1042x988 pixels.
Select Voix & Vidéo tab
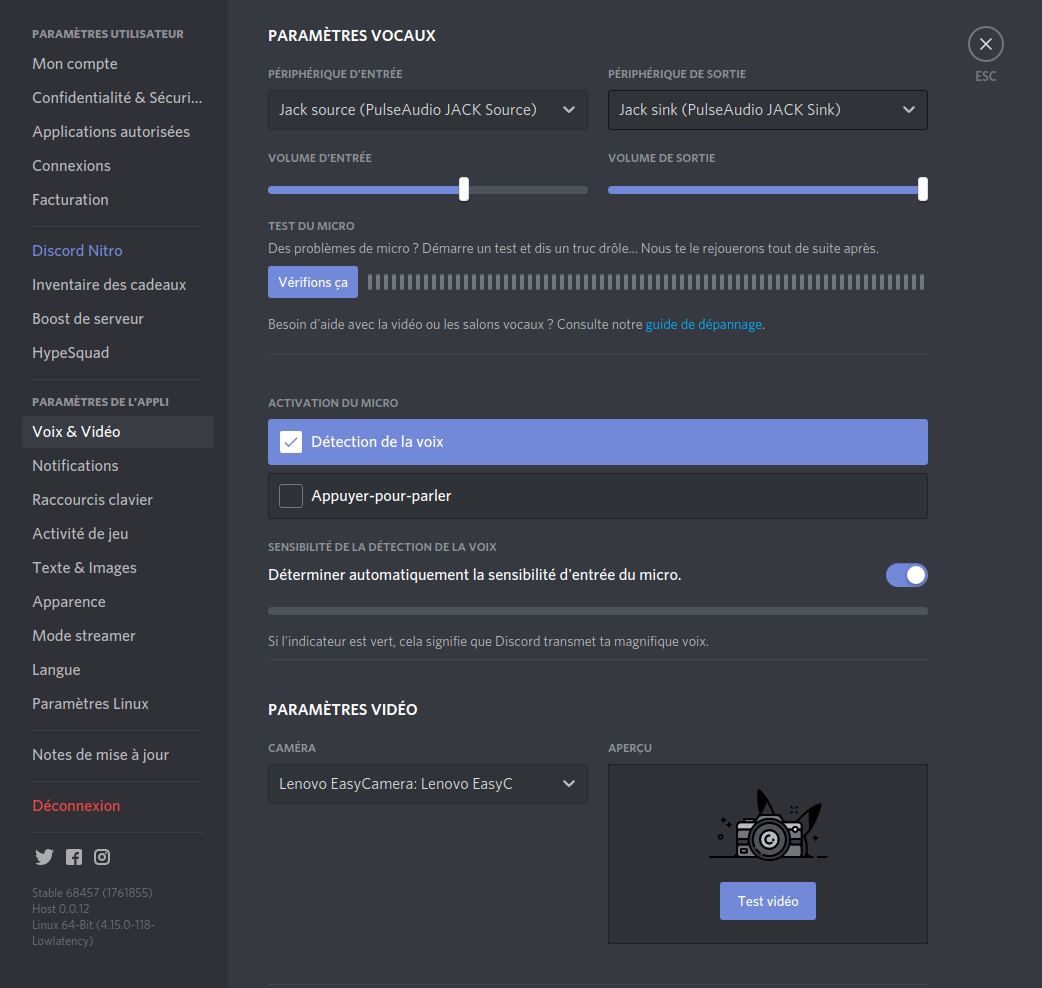pos(118,432)
